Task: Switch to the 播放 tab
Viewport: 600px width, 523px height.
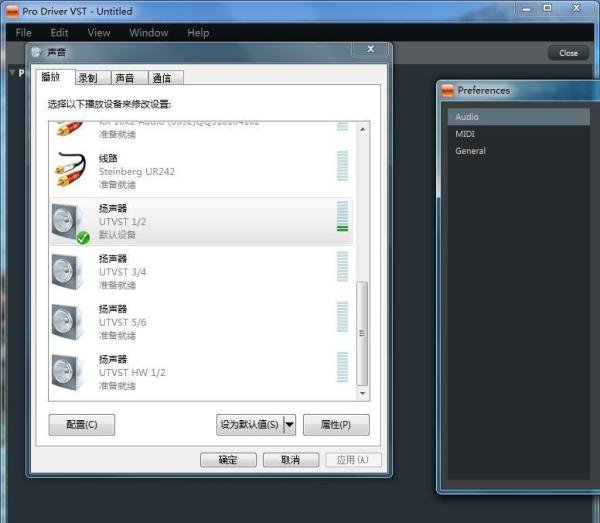Action: 55,77
